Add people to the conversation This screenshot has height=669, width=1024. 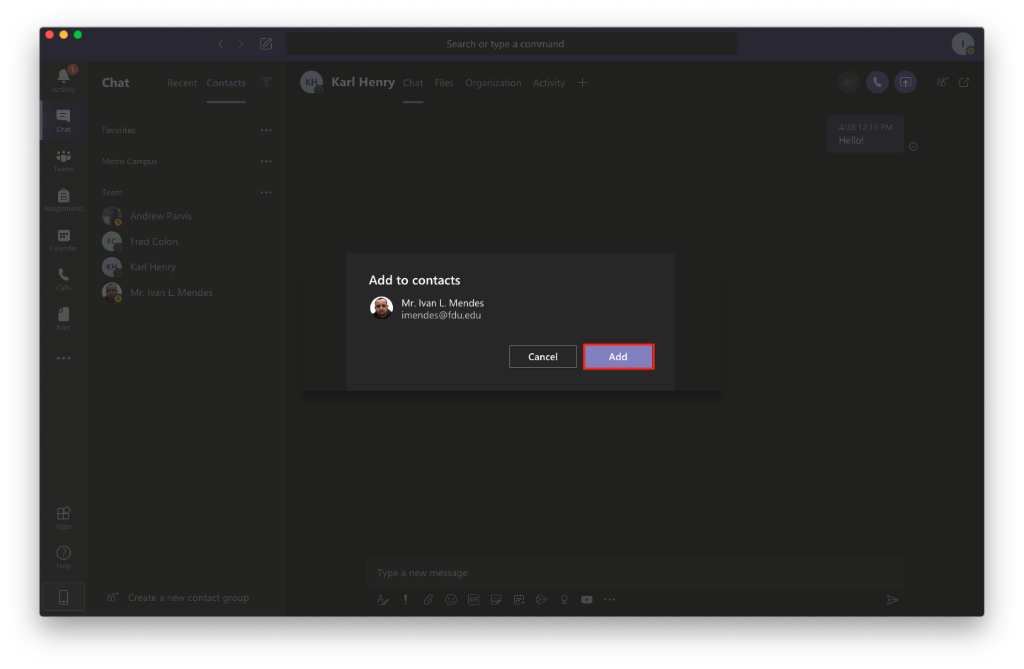[x=942, y=82]
